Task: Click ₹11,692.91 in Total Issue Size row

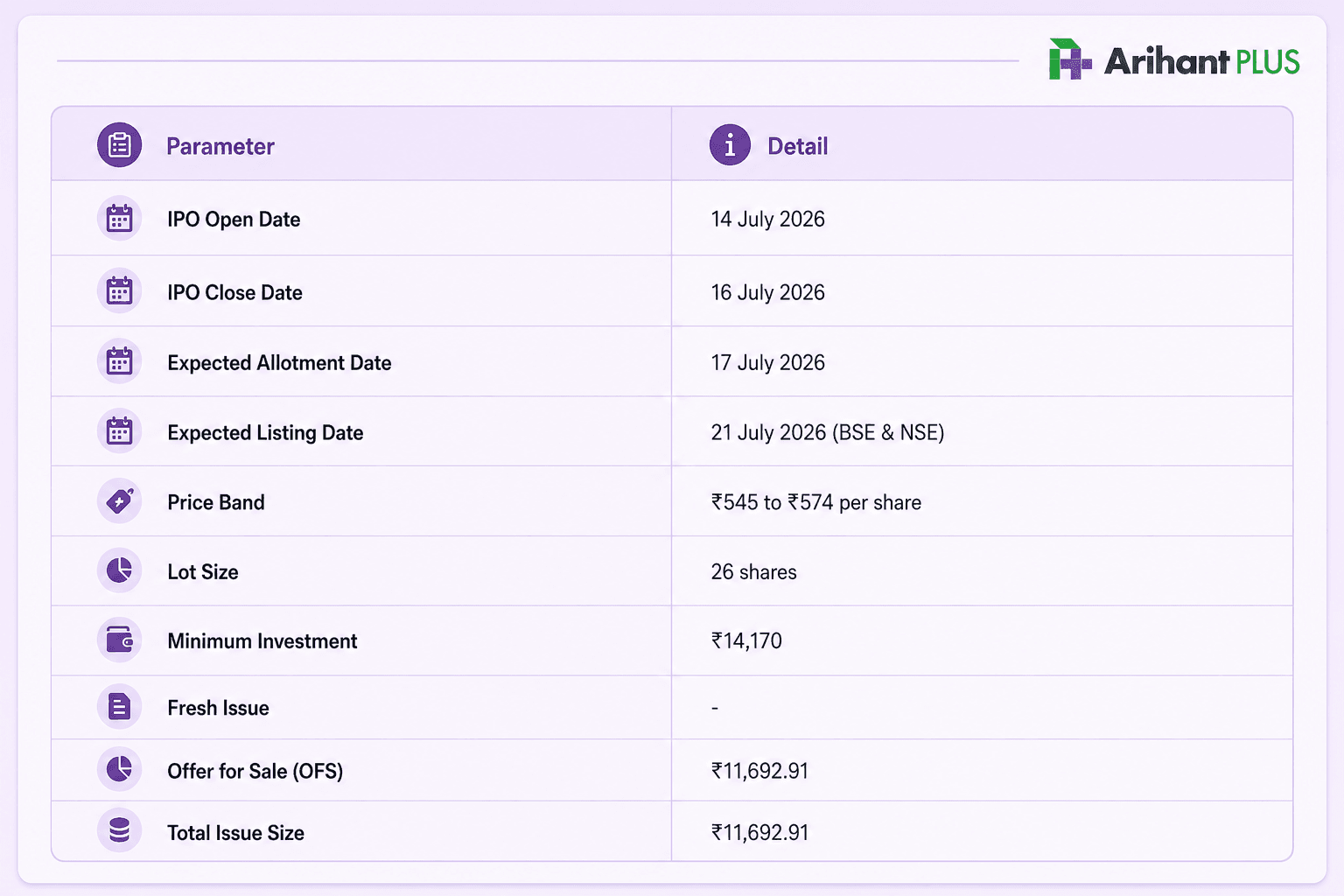Action: (x=759, y=832)
